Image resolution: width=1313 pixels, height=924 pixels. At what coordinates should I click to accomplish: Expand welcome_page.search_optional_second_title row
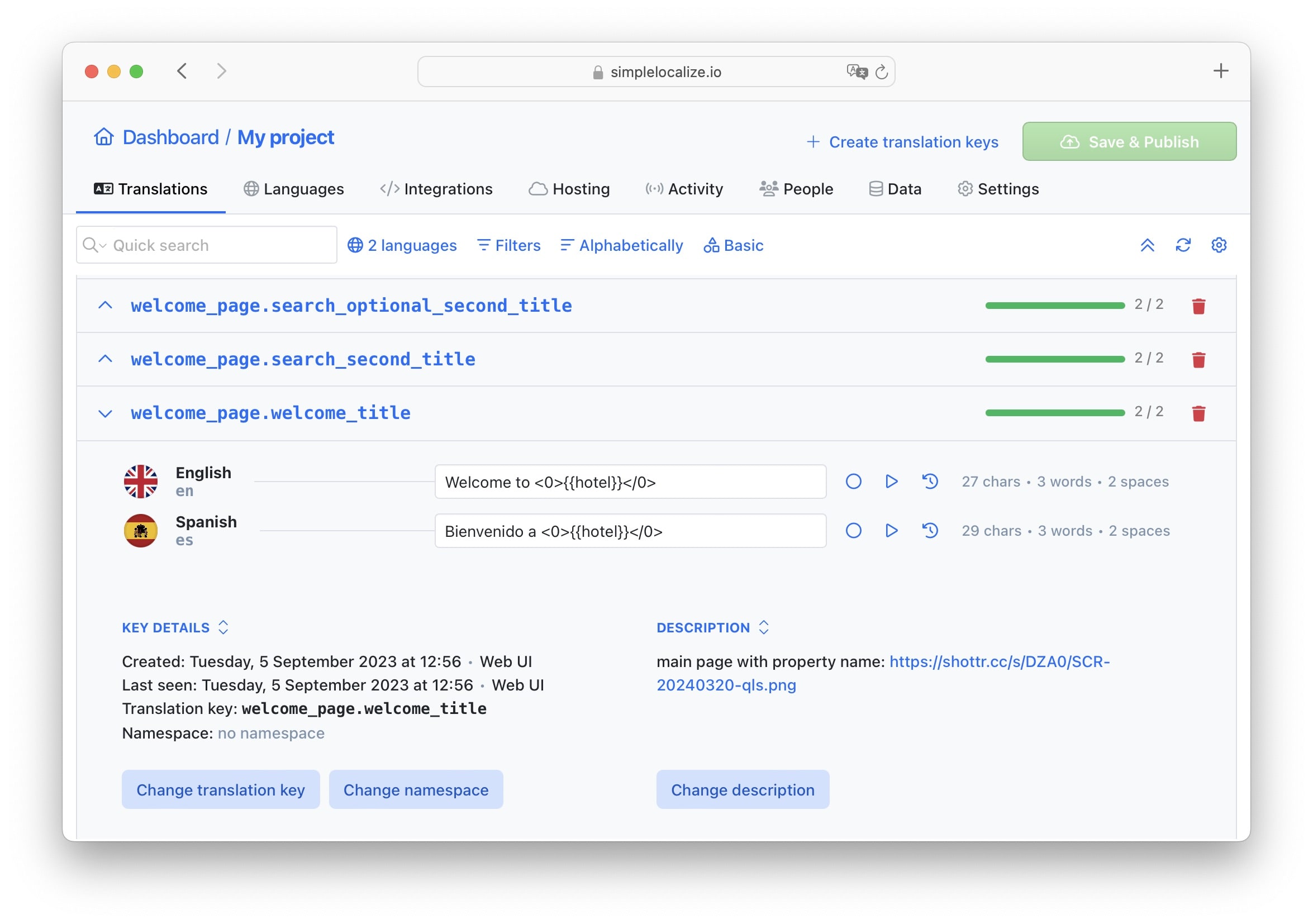[105, 306]
